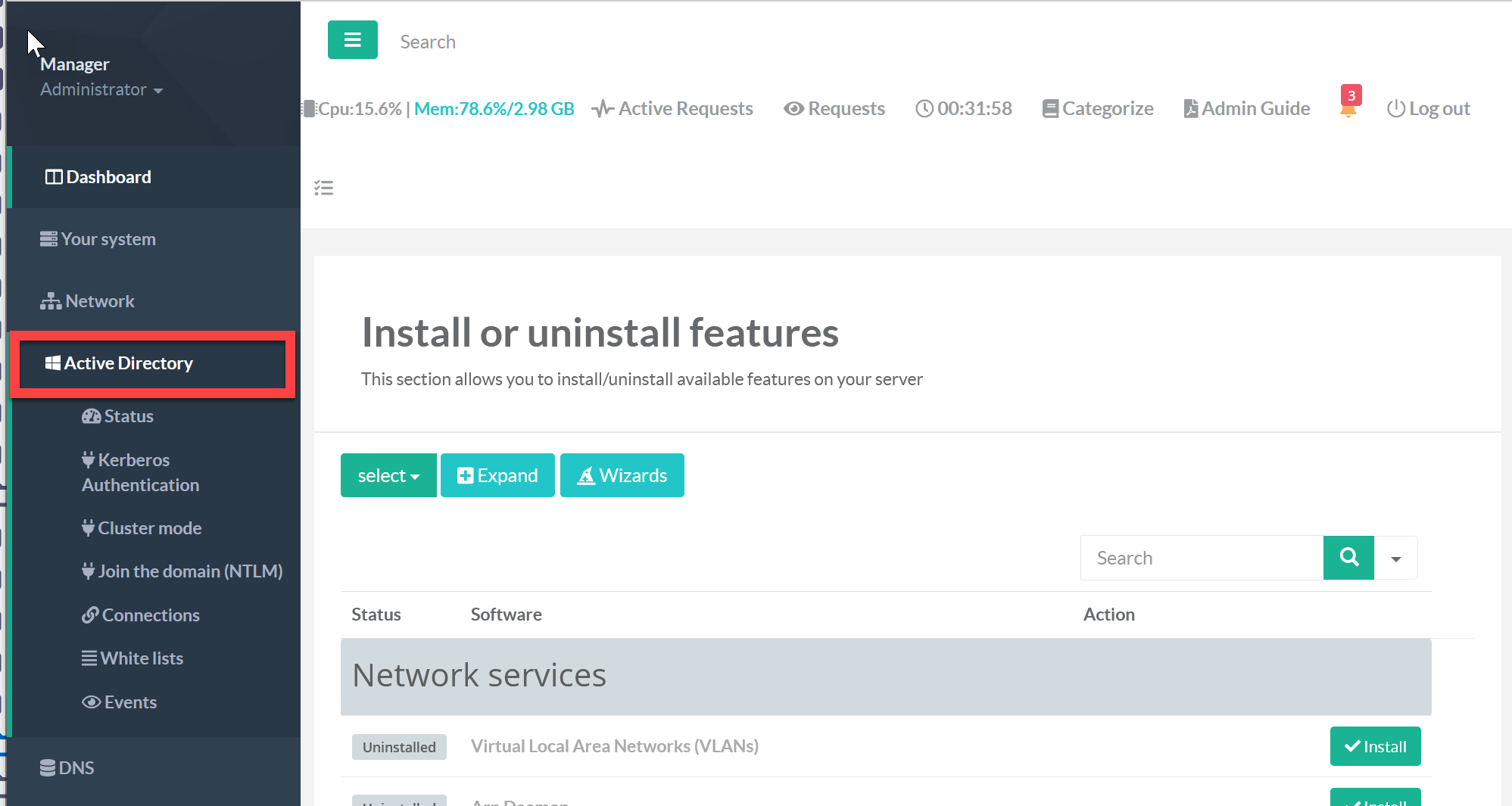Open the Admin Guide document

click(x=1246, y=109)
